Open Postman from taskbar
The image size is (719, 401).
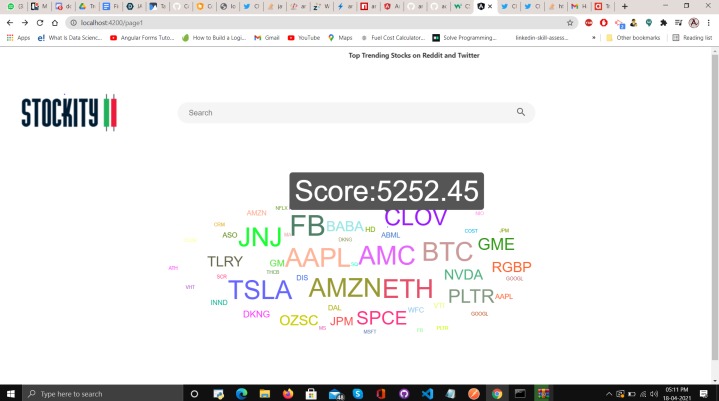tap(474, 394)
